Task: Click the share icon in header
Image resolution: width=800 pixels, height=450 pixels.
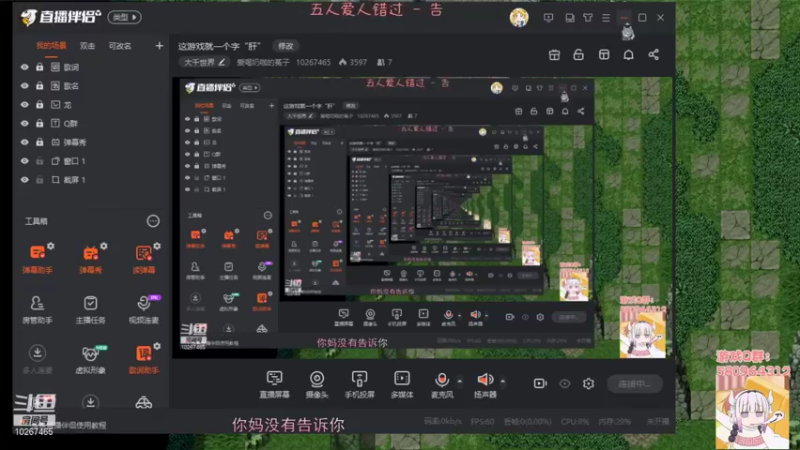Action: pyautogui.click(x=654, y=55)
